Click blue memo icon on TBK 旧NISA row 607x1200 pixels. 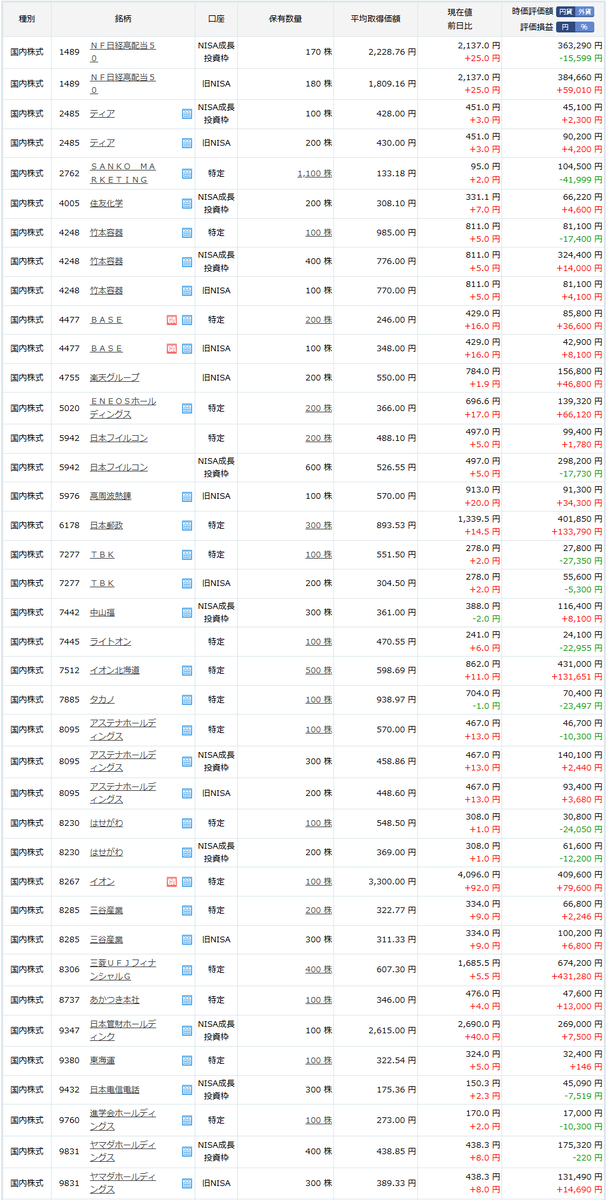[187, 583]
